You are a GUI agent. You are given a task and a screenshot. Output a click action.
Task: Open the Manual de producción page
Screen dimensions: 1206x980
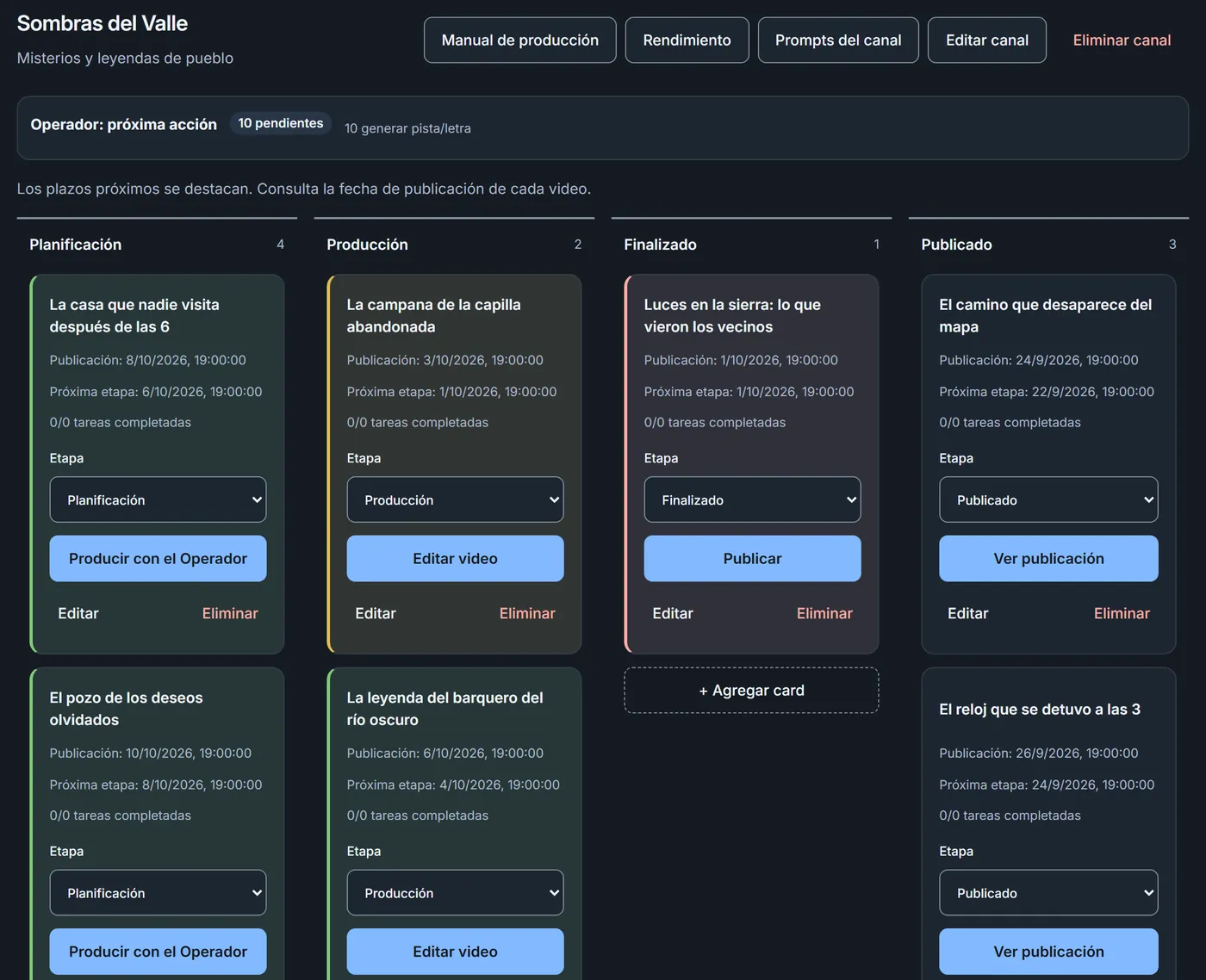519,40
